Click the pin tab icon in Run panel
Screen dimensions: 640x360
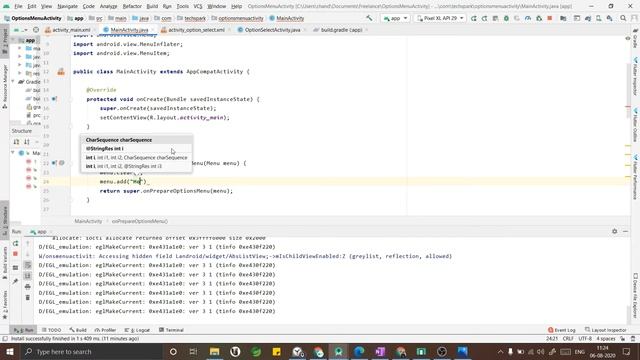(16, 281)
